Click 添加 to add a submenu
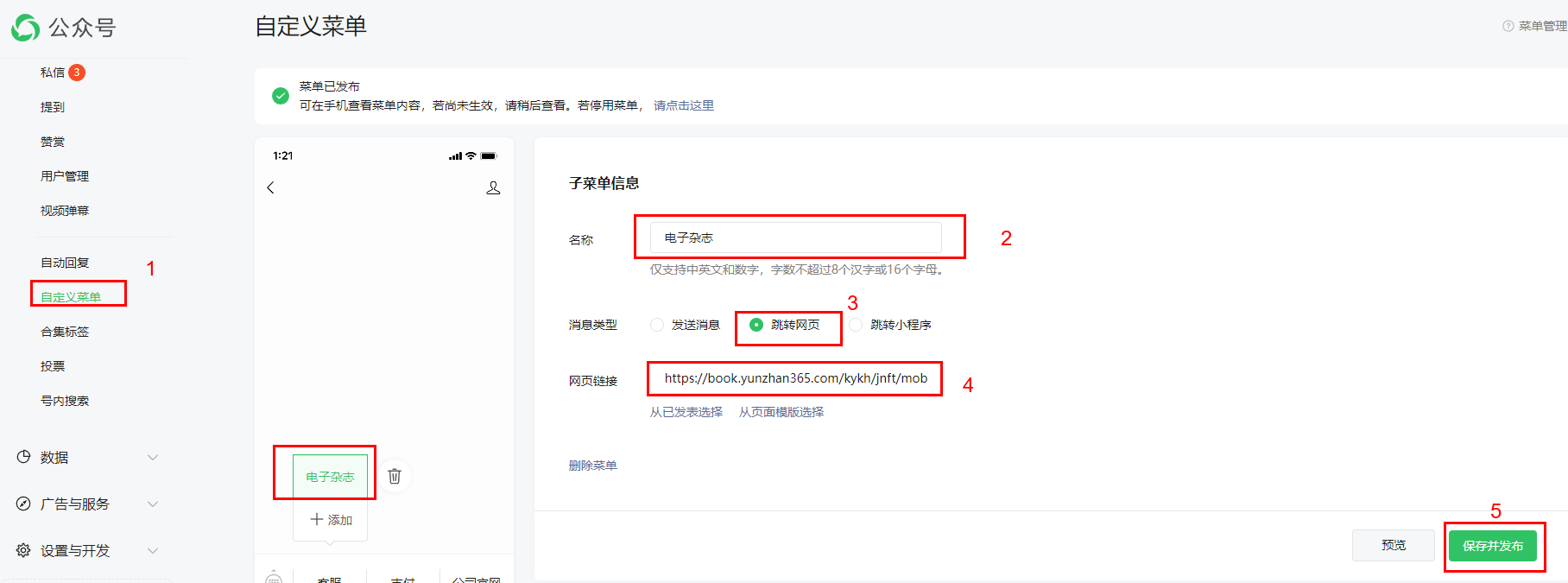 (331, 520)
